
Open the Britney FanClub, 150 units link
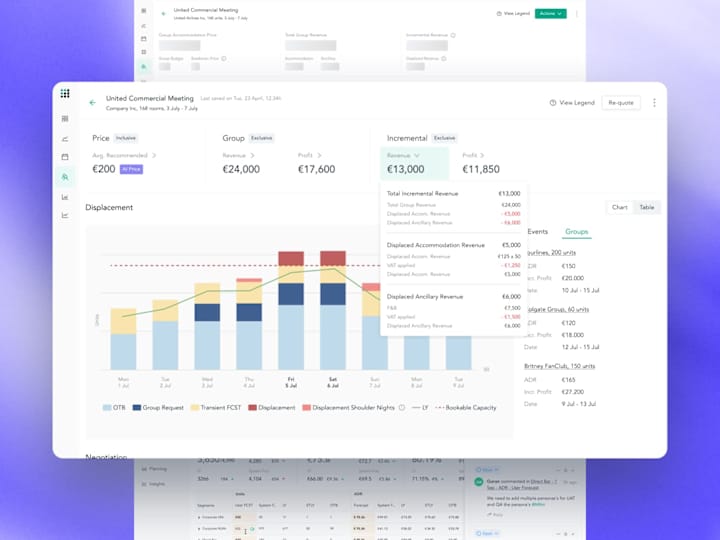coord(559,366)
